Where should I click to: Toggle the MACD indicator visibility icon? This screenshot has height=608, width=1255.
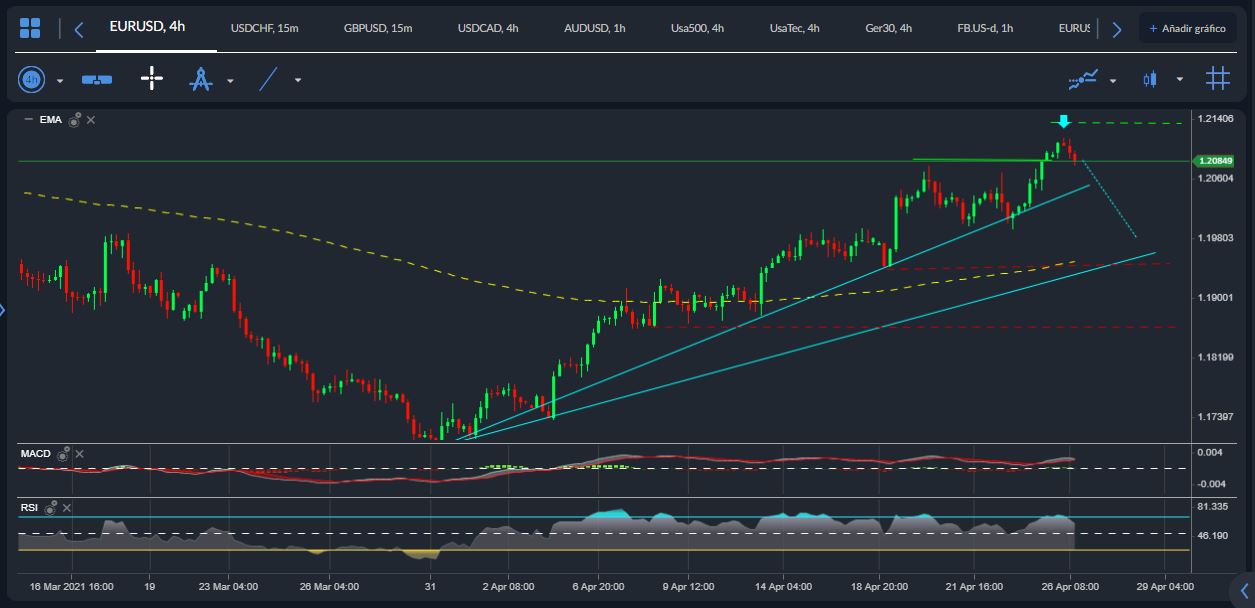(x=65, y=453)
